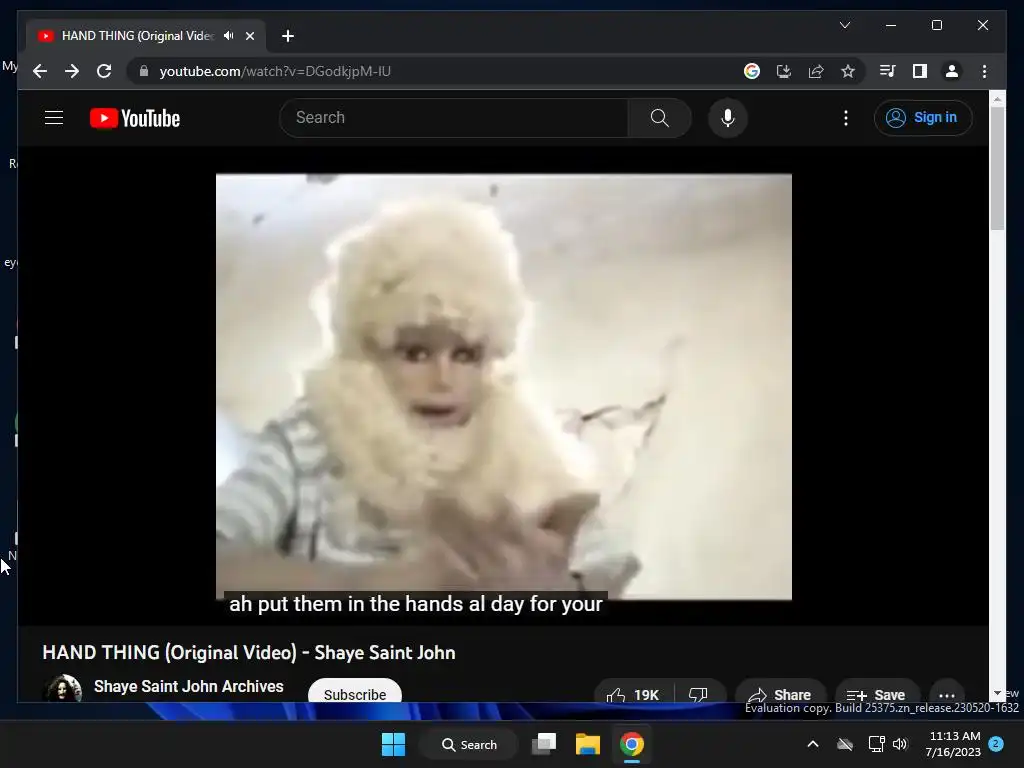Screen dimensions: 1024x768
Task: Focus the YouTube search field
Action: click(x=454, y=118)
